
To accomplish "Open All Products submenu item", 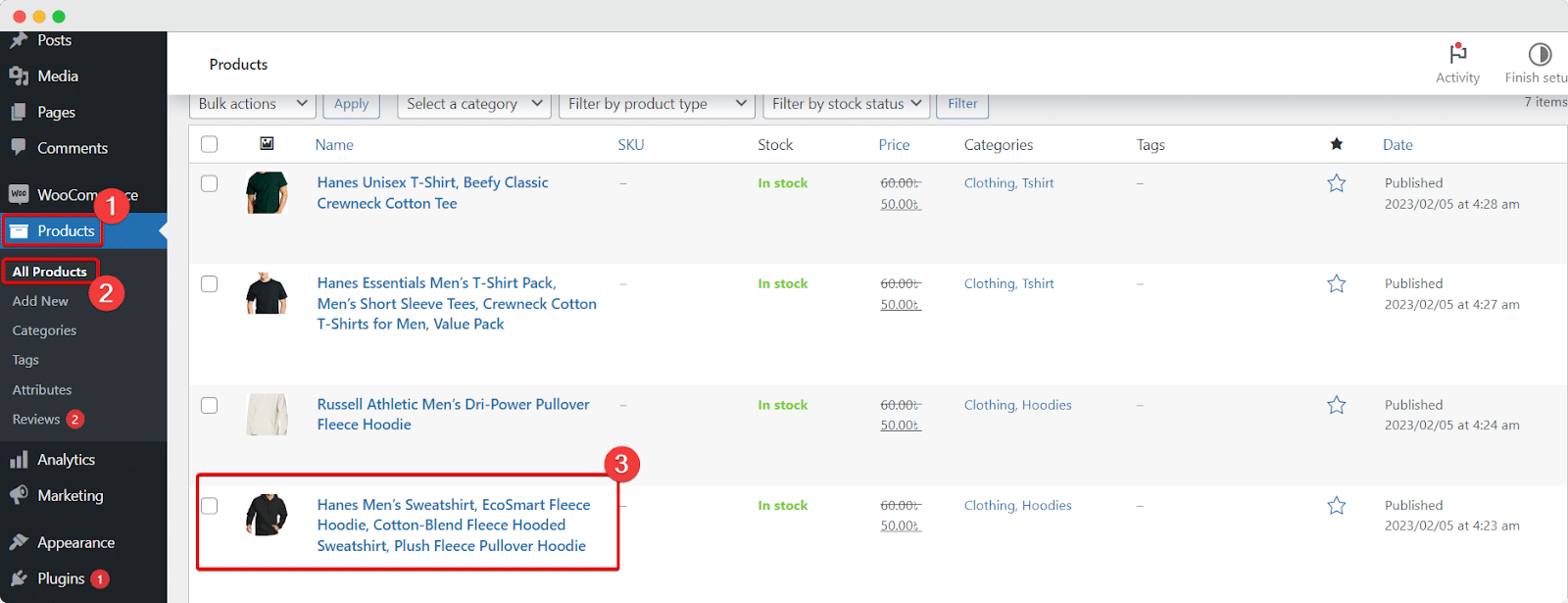I will pyautogui.click(x=50, y=272).
